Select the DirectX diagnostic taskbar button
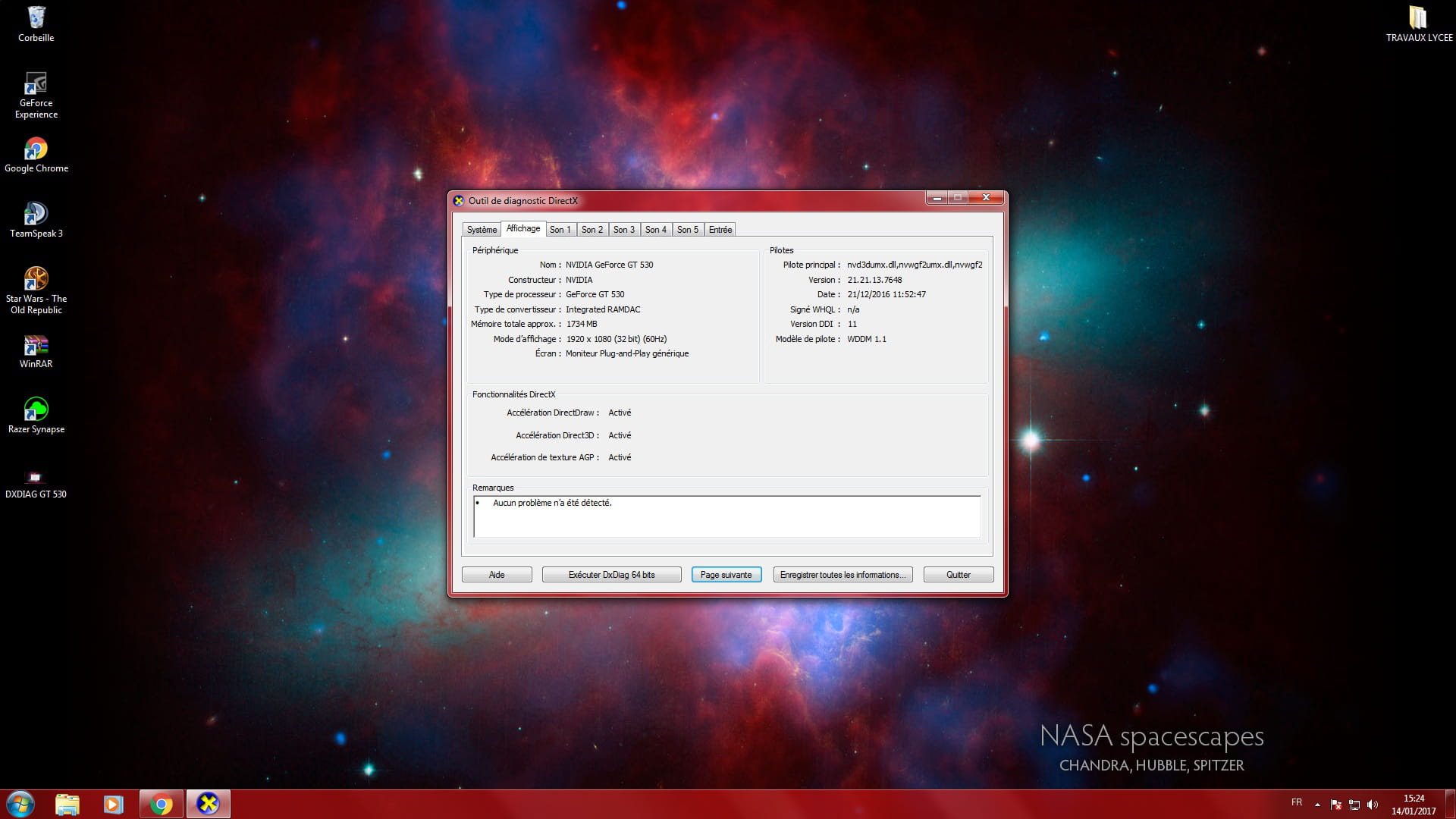The height and width of the screenshot is (819, 1456). [208, 804]
